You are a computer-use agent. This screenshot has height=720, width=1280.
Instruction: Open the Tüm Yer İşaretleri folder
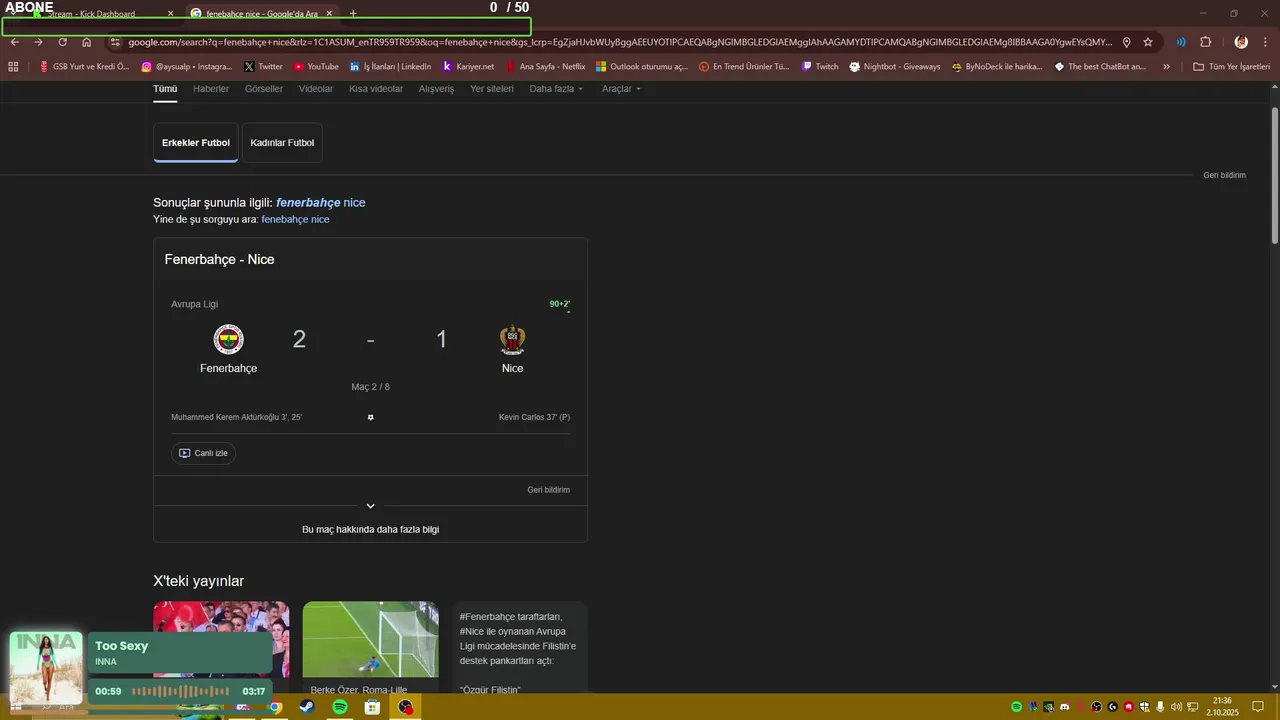(x=1231, y=67)
